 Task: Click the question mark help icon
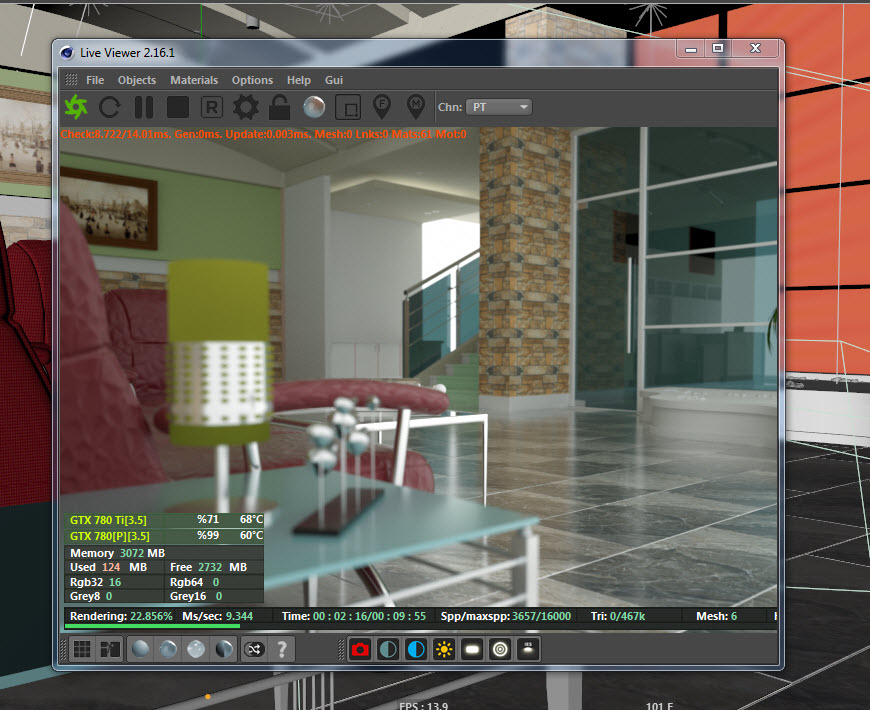tap(282, 649)
